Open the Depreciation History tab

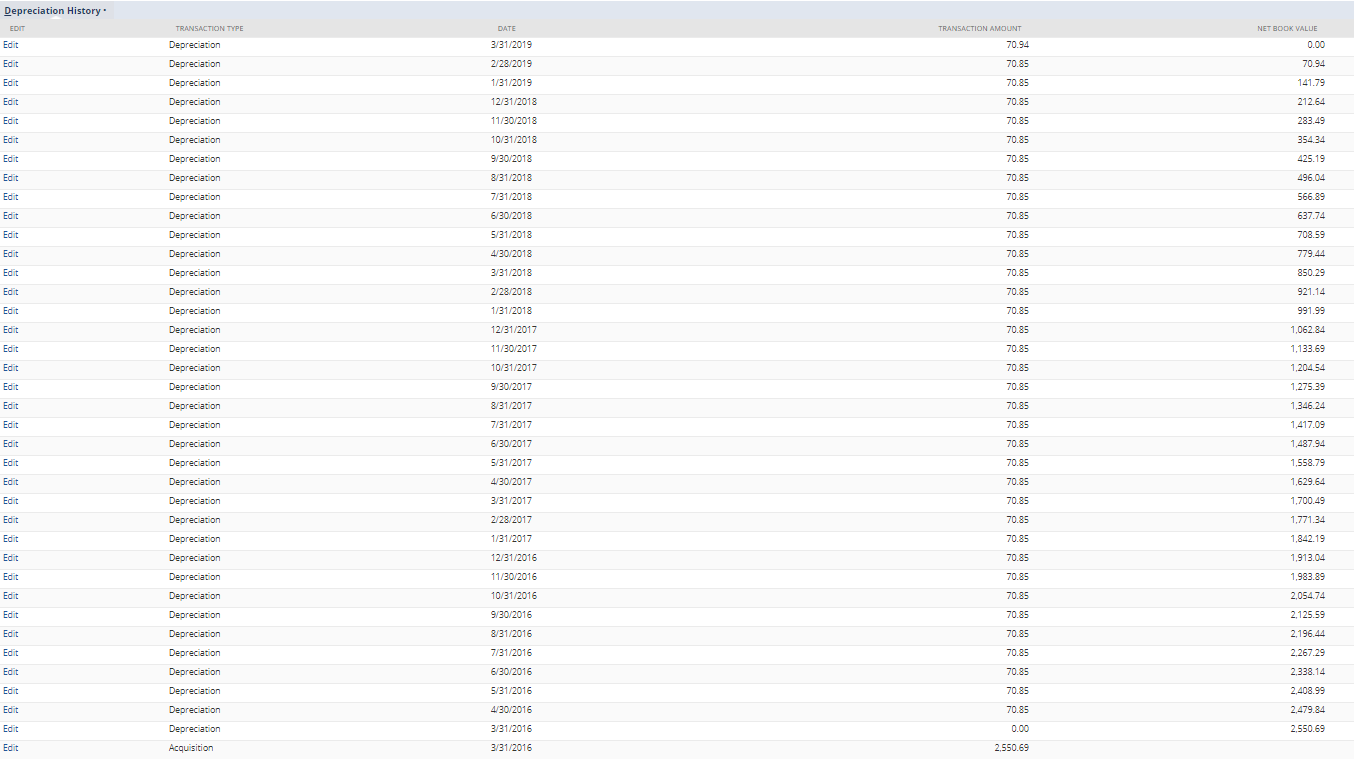point(54,11)
